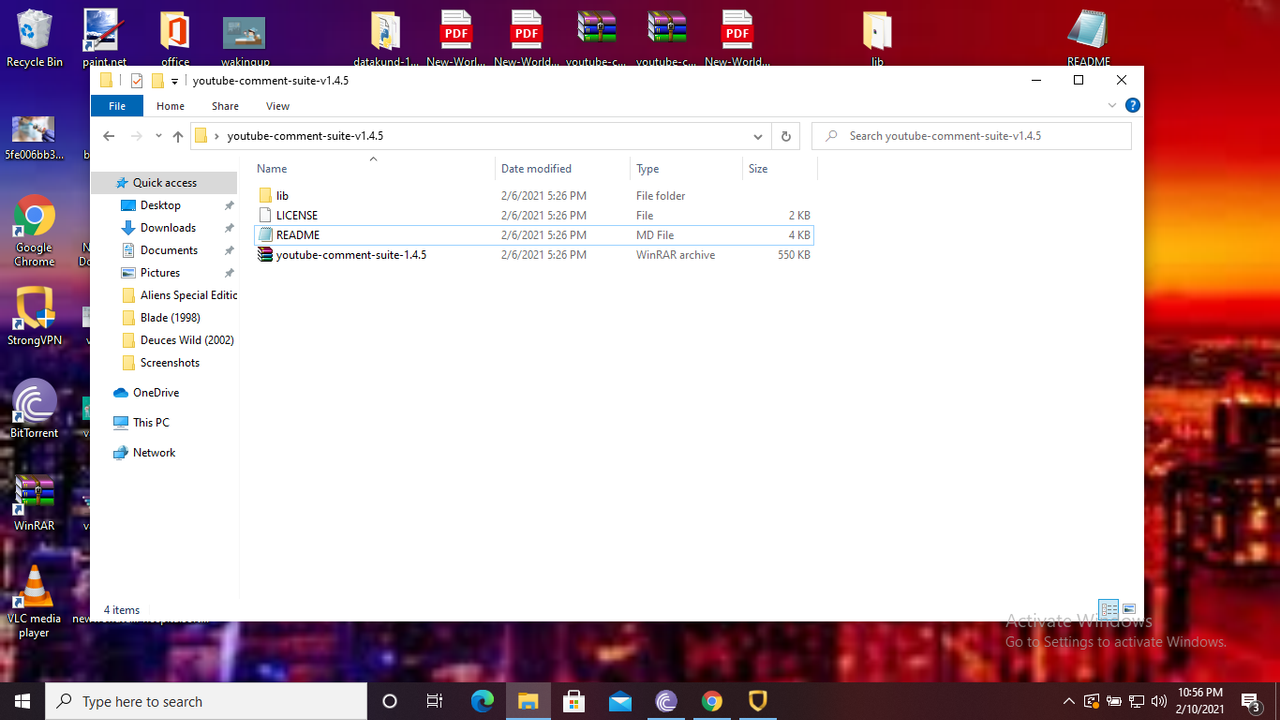Image resolution: width=1280 pixels, height=720 pixels.
Task: Switch to large thumbnails view
Action: coord(1129,608)
